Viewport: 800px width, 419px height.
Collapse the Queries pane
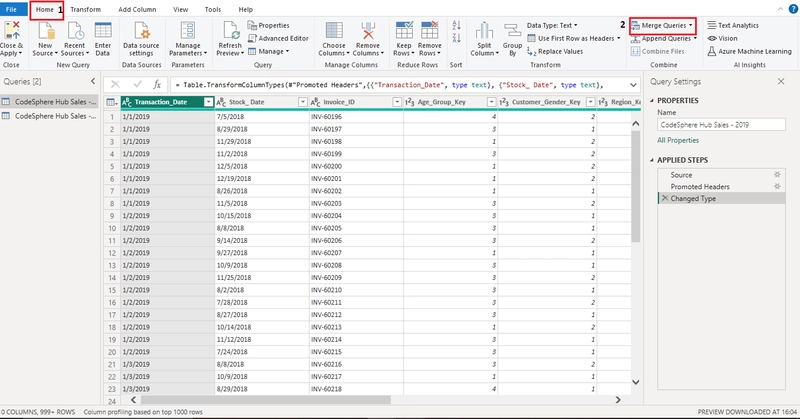(93, 81)
